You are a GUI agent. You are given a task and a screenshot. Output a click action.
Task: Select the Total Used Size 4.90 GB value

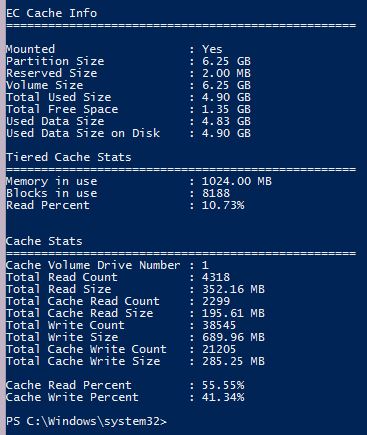(x=226, y=97)
